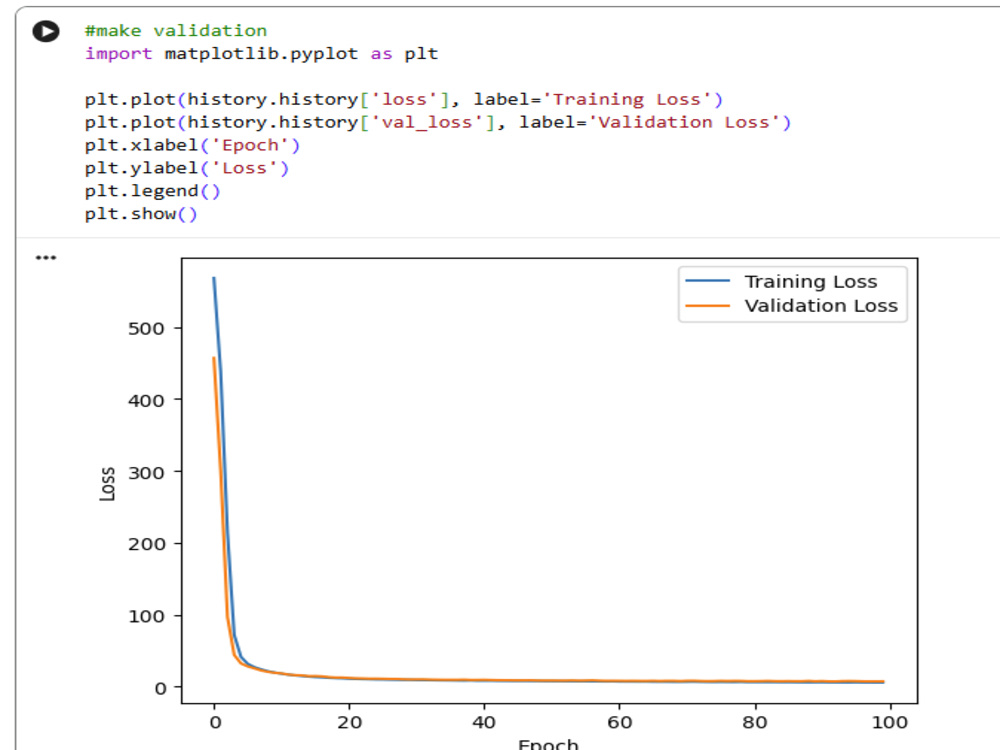Click the x-axis tick label 20
This screenshot has height=750, width=1000.
click(349, 722)
